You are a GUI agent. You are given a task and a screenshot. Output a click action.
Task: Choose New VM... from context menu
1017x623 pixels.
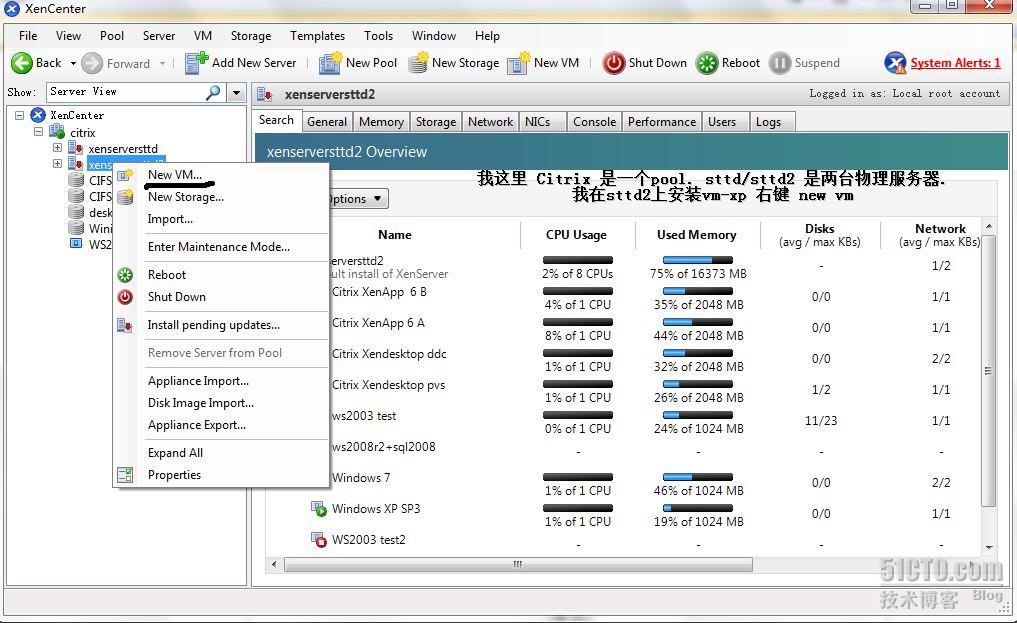(x=174, y=175)
